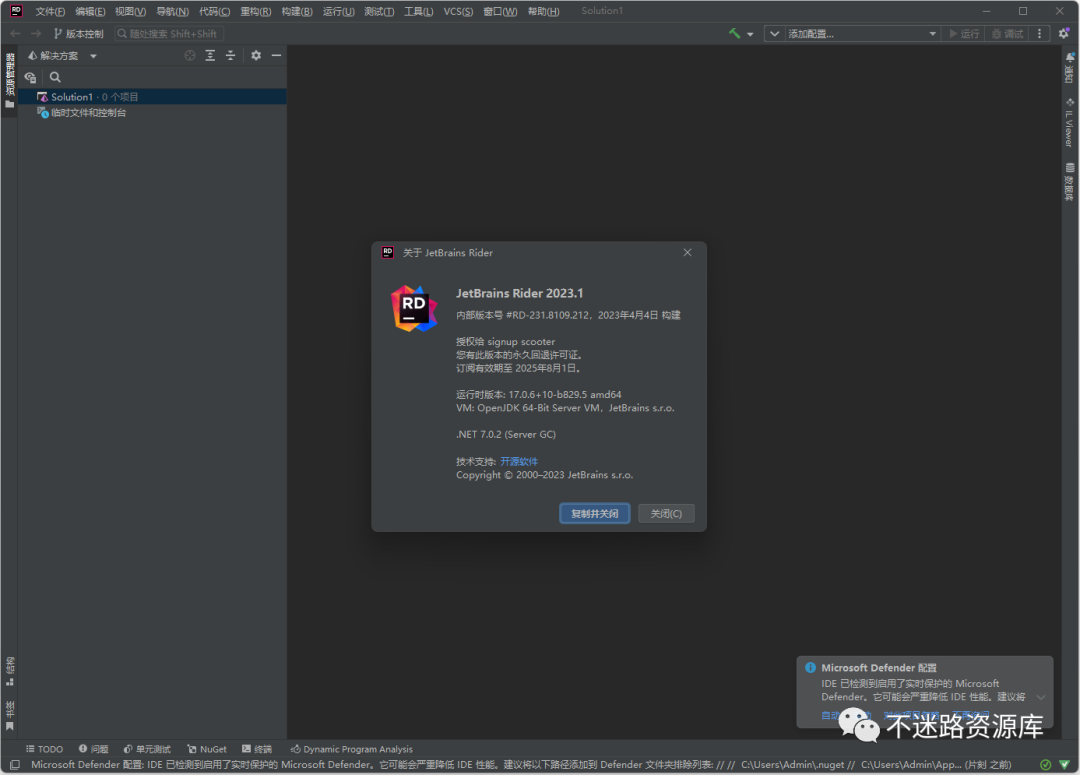
Task: Open the VCS(S) menu
Action: point(458,11)
